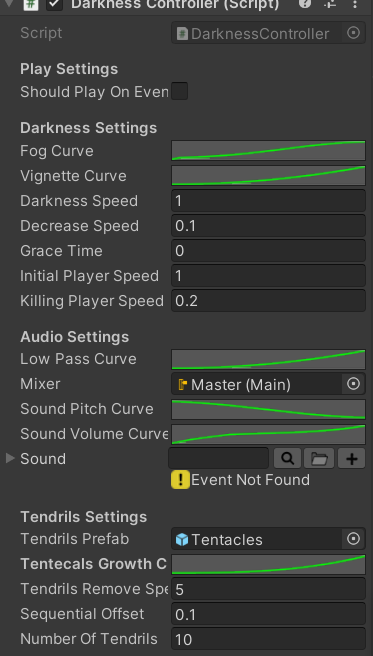Image resolution: width=373 pixels, height=656 pixels.
Task: Click the Tendrils Remove Speed field
Action: [x=268, y=589]
